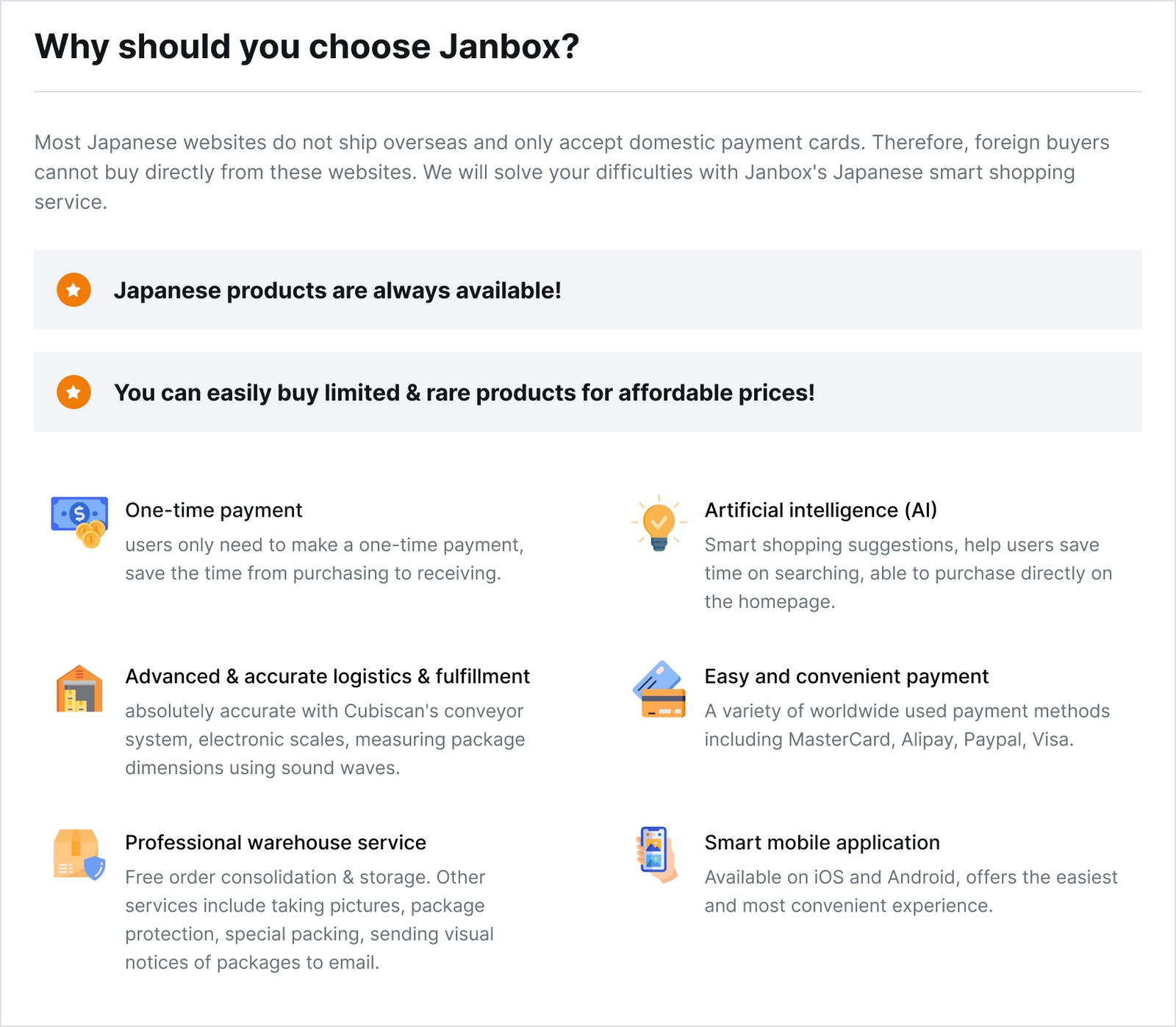Click star icon beside limited & rare products
The image size is (1176, 1027).
pos(73,393)
